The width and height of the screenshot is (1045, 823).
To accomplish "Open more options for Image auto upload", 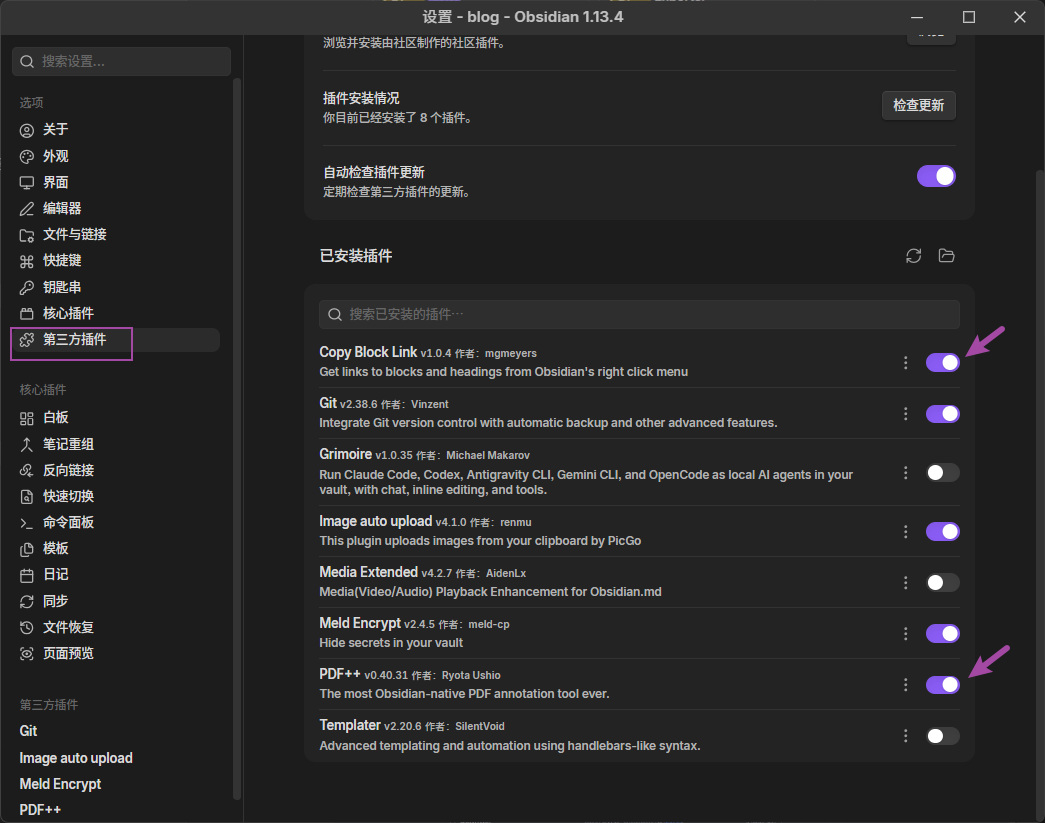I will (x=905, y=532).
